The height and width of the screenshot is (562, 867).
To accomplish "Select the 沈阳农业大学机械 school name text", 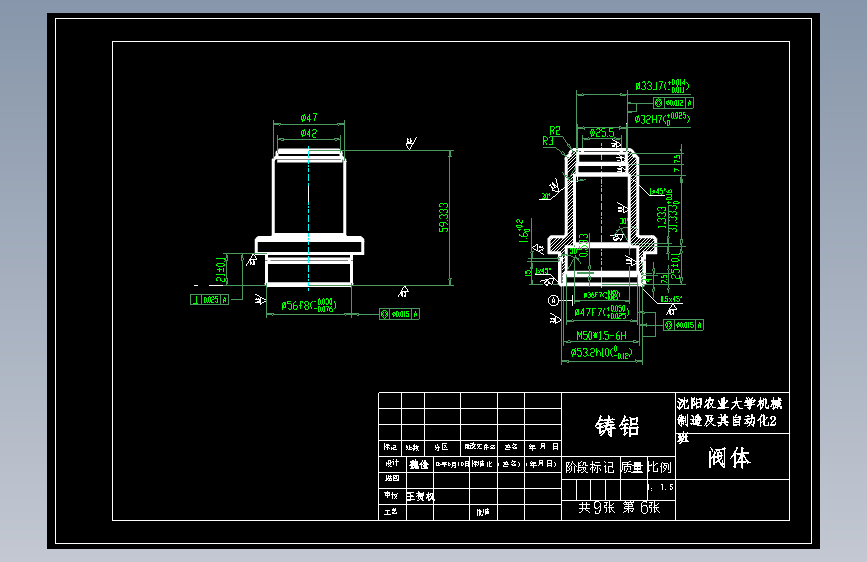I will pos(730,404).
